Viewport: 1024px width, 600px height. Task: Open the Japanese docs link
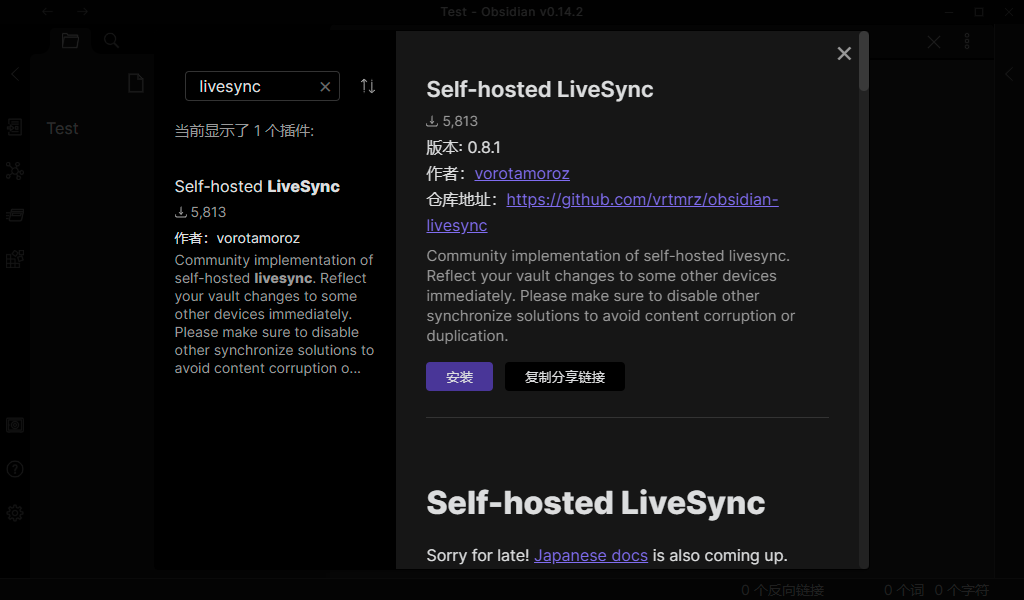pos(590,555)
